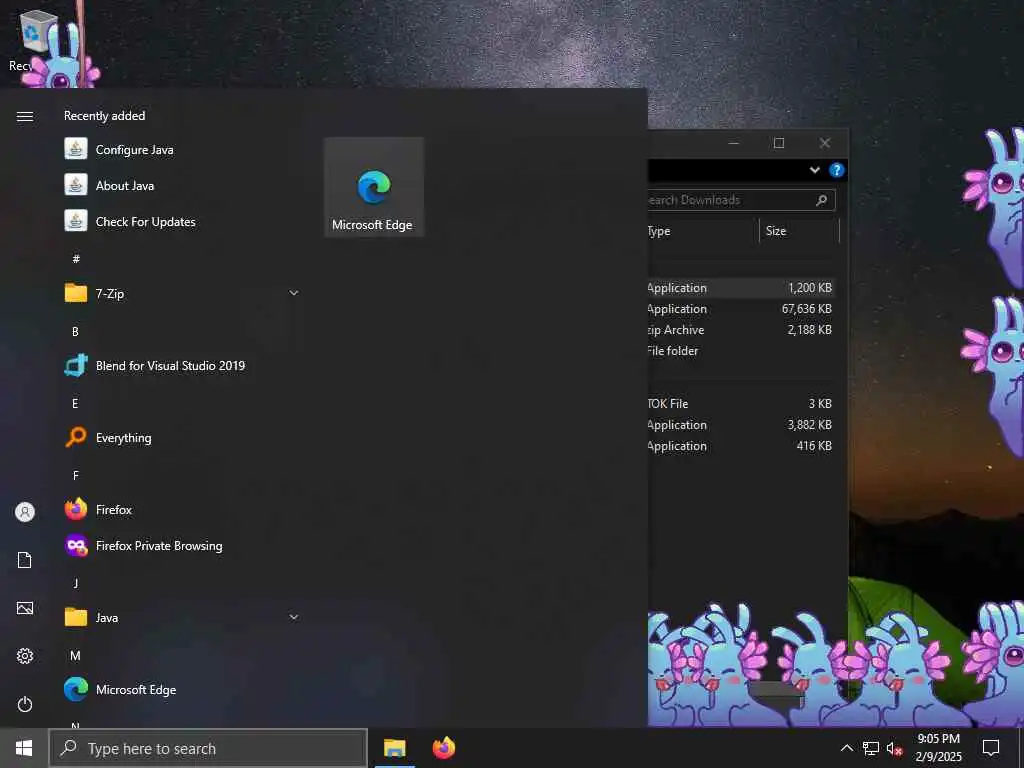
Task: Open File Explorer on the taskbar
Action: click(x=394, y=748)
